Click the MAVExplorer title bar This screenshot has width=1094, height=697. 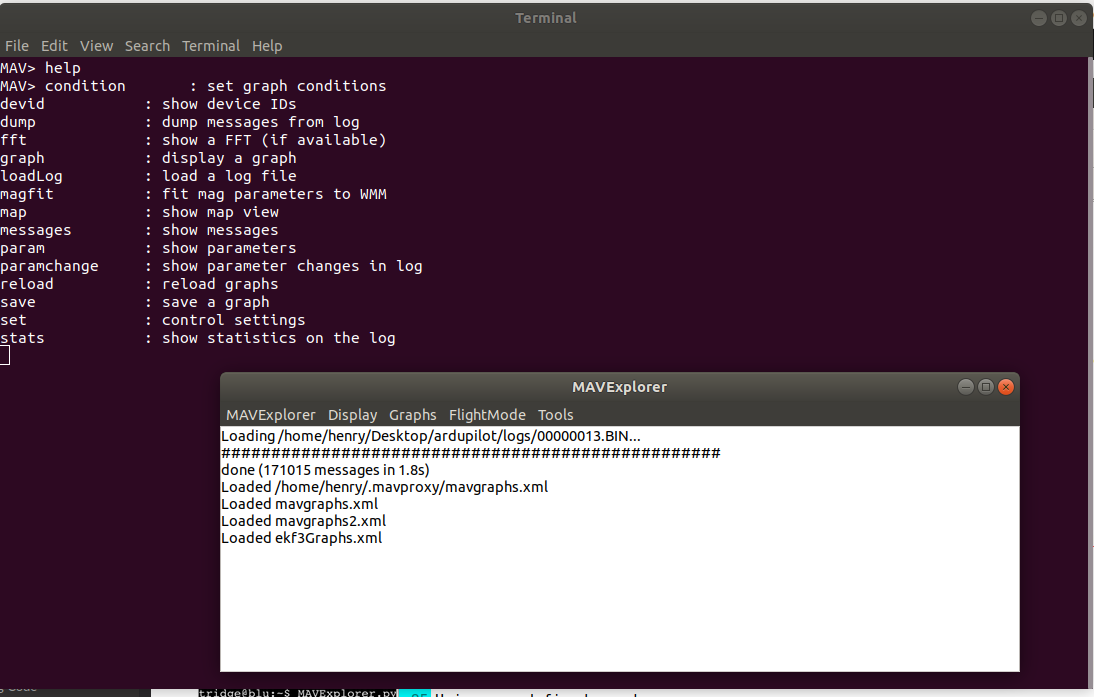coord(619,387)
